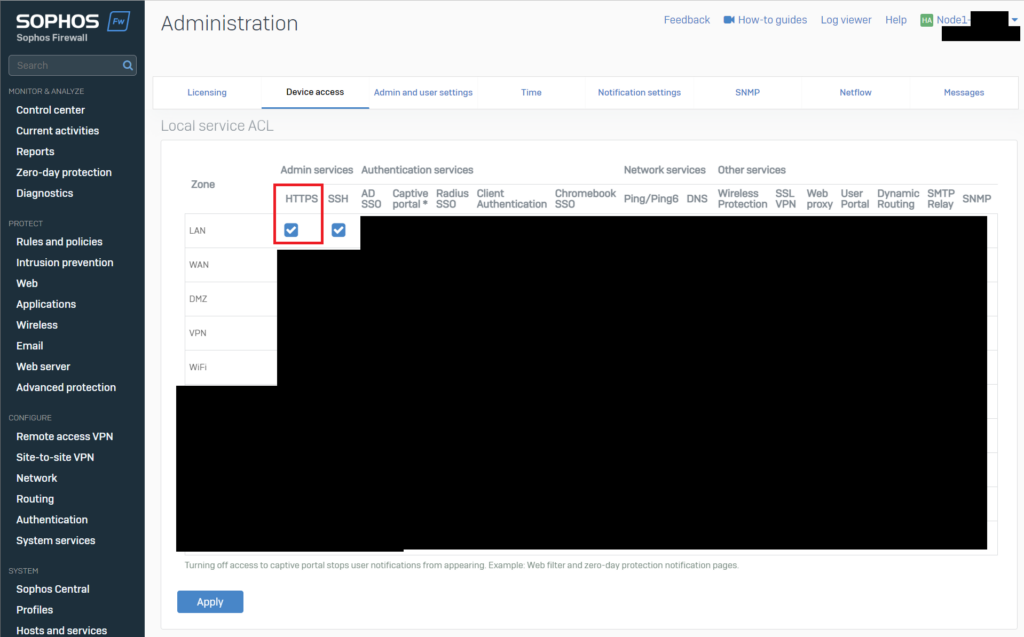Switch to the Licensing tab

click(207, 92)
